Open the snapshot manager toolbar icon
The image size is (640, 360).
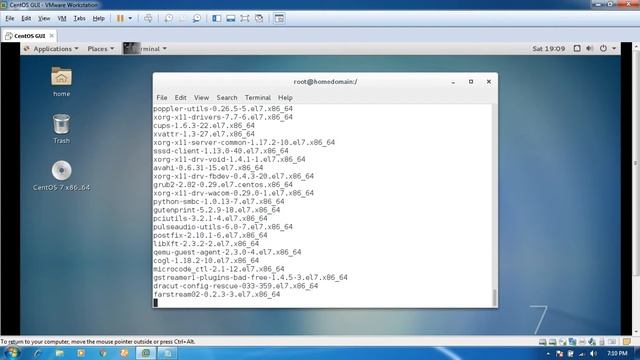click(197, 18)
